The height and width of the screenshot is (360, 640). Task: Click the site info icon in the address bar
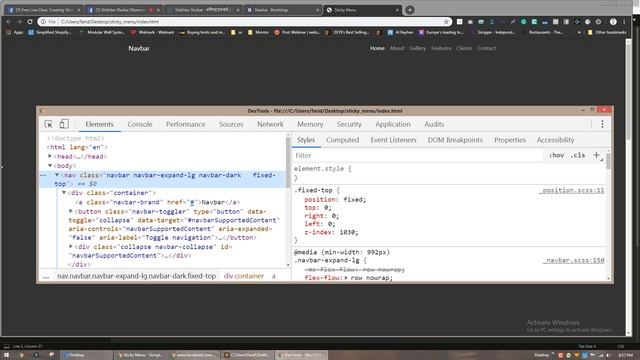coord(43,22)
